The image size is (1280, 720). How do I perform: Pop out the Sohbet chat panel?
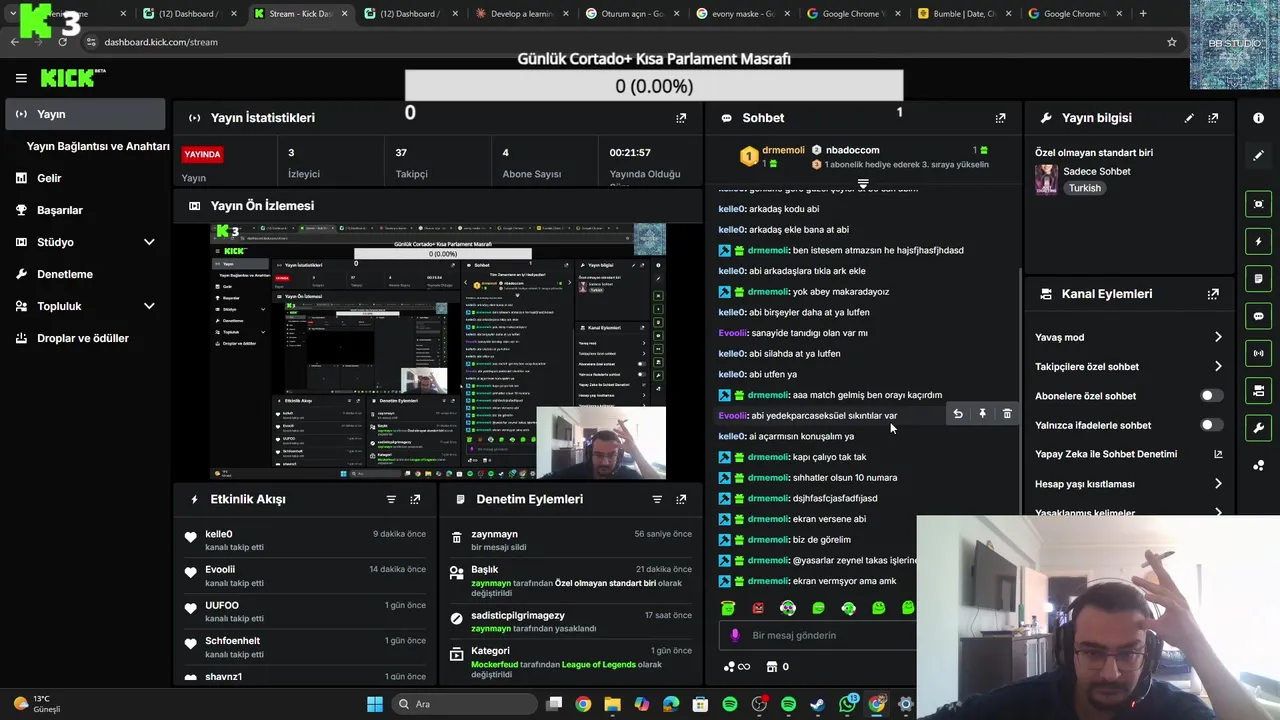pyautogui.click(x=1000, y=118)
